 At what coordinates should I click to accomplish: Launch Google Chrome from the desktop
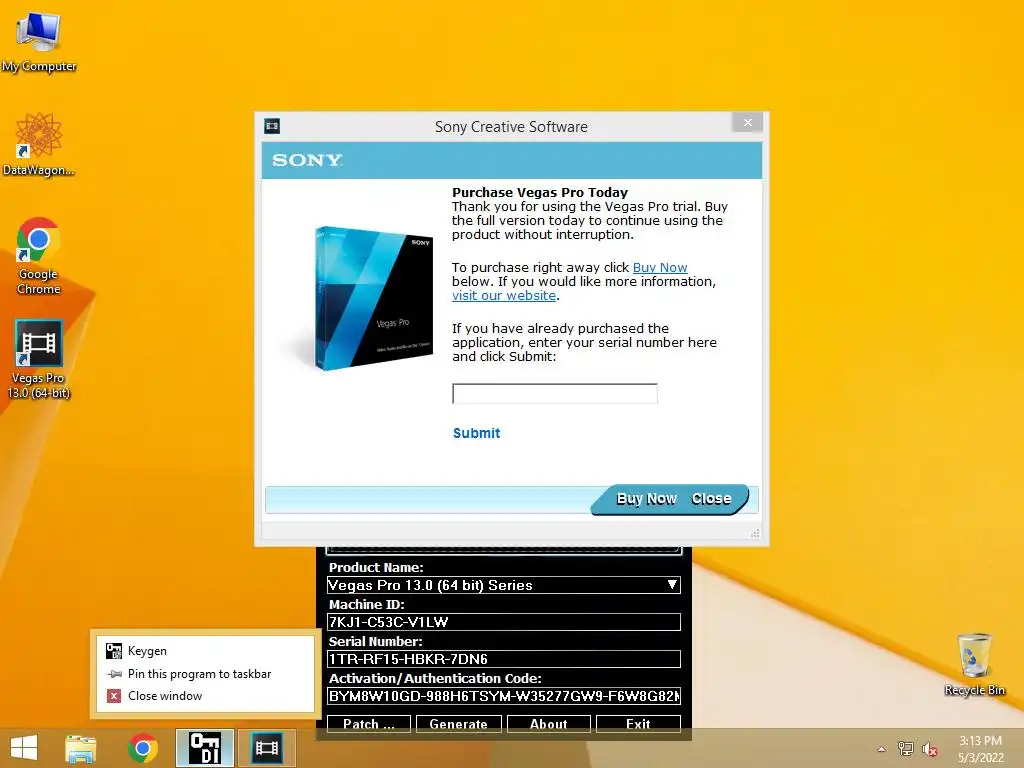coord(39,256)
